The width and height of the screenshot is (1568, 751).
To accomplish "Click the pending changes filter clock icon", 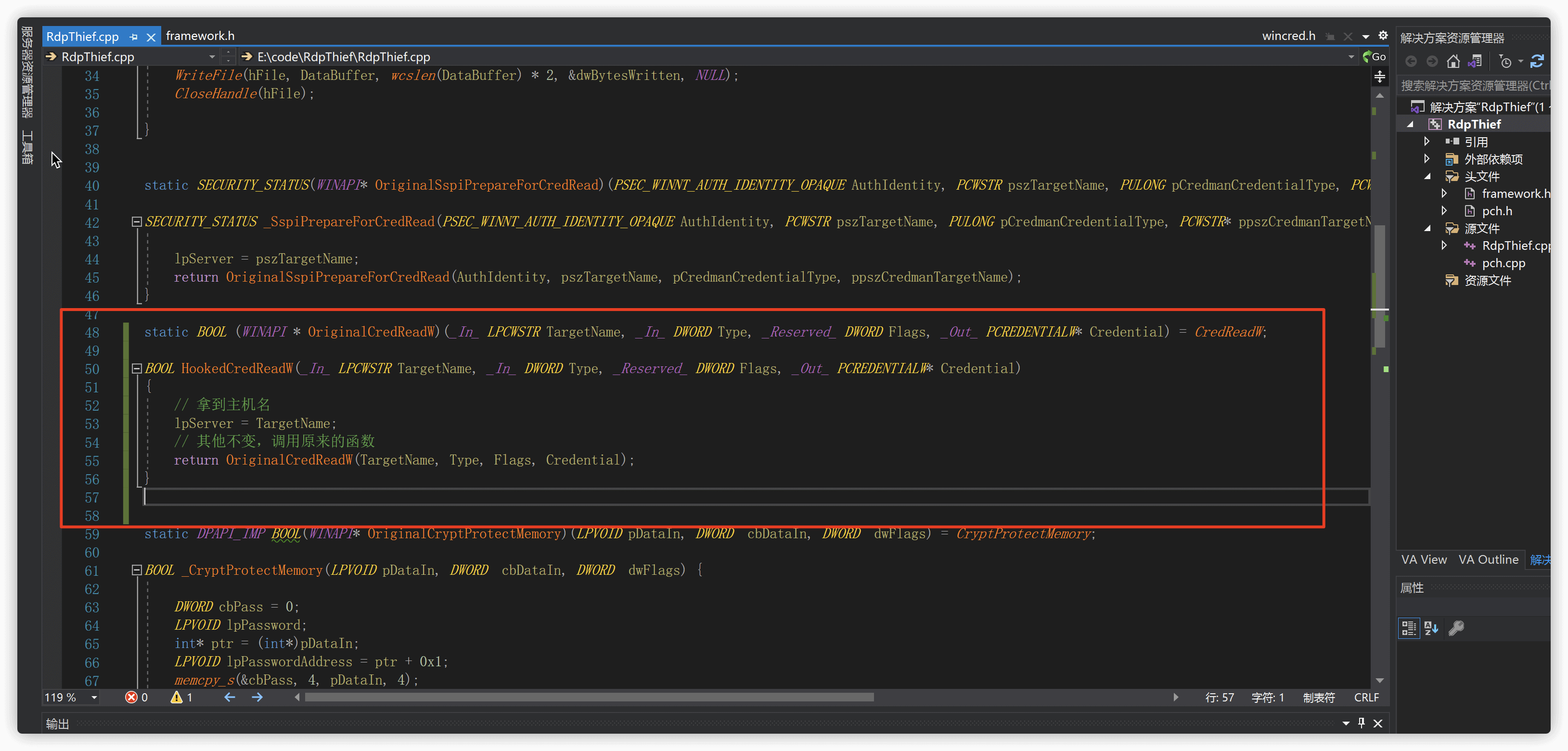I will click(1505, 62).
